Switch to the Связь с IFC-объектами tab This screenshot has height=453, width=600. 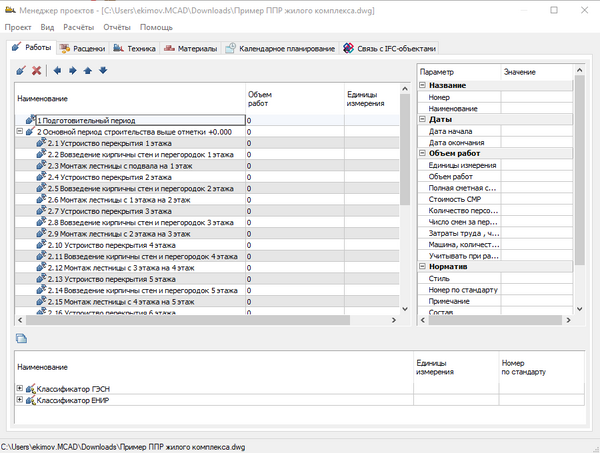pos(390,49)
